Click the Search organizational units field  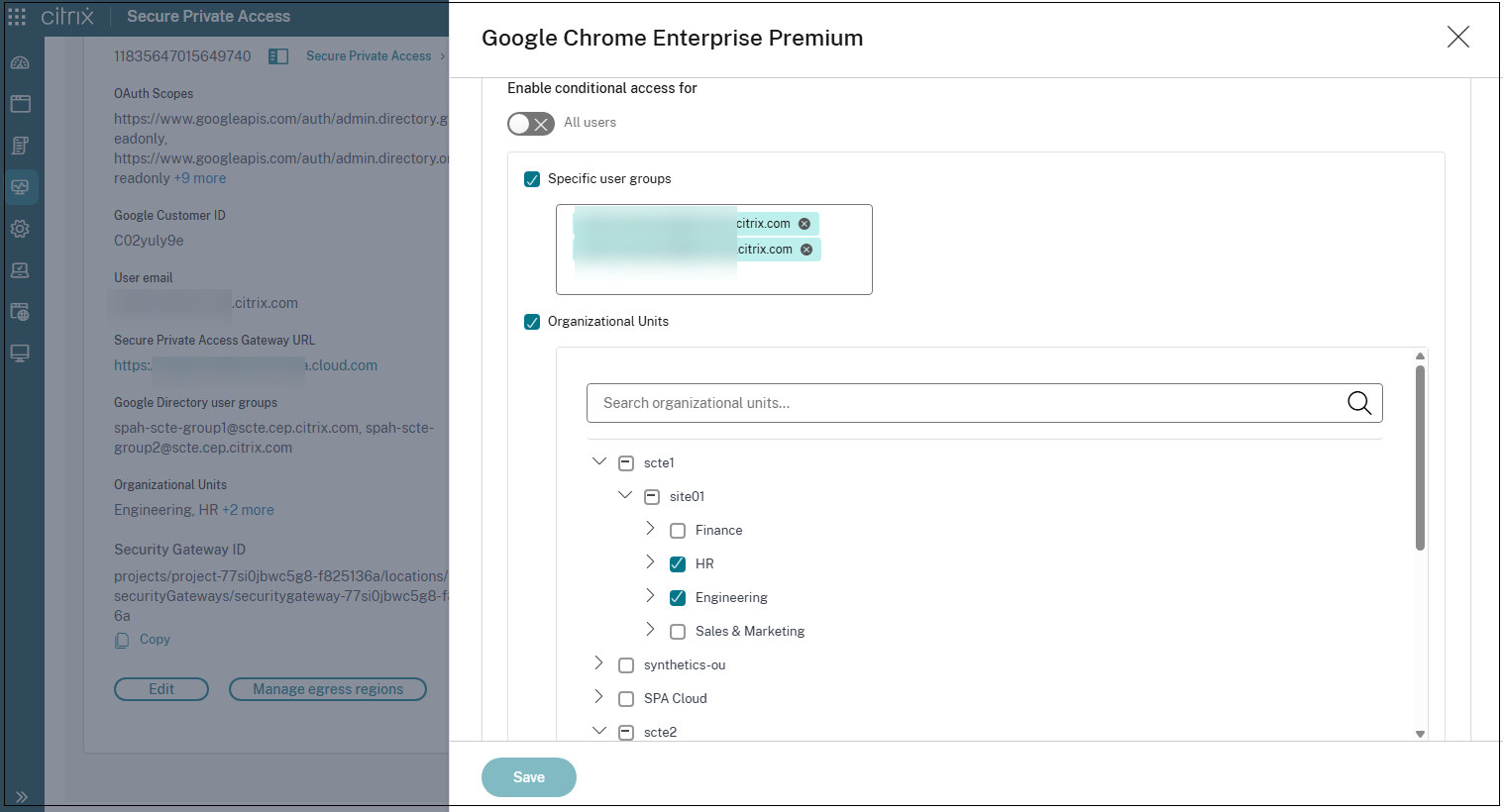coord(985,403)
